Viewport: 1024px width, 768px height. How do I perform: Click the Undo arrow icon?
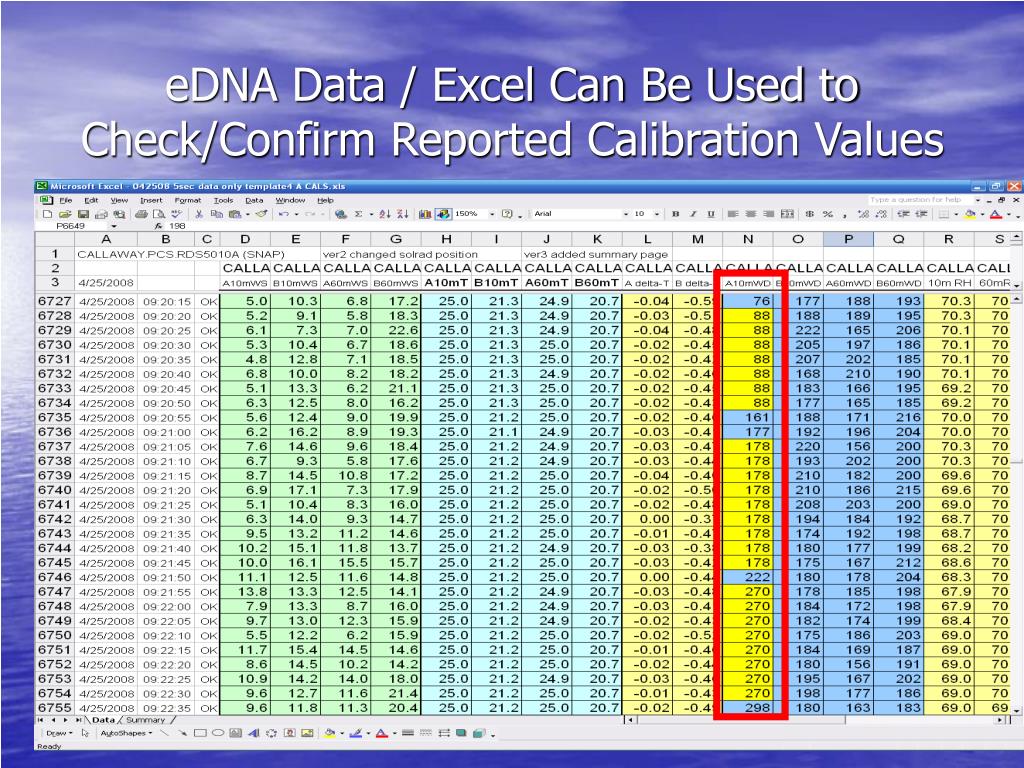click(283, 214)
